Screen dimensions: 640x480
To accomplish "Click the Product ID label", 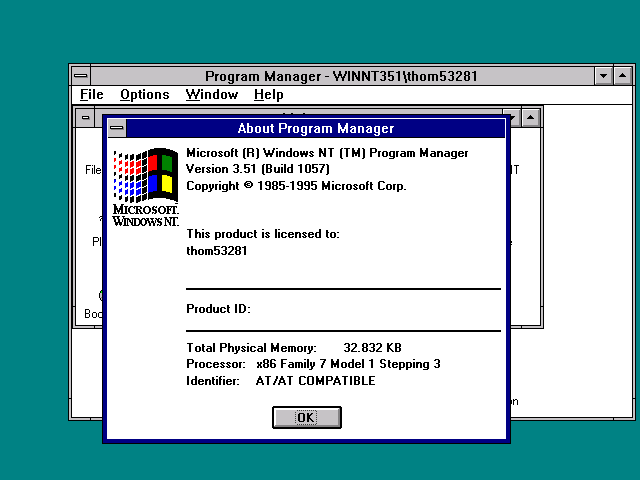I will pyautogui.click(x=218, y=309).
